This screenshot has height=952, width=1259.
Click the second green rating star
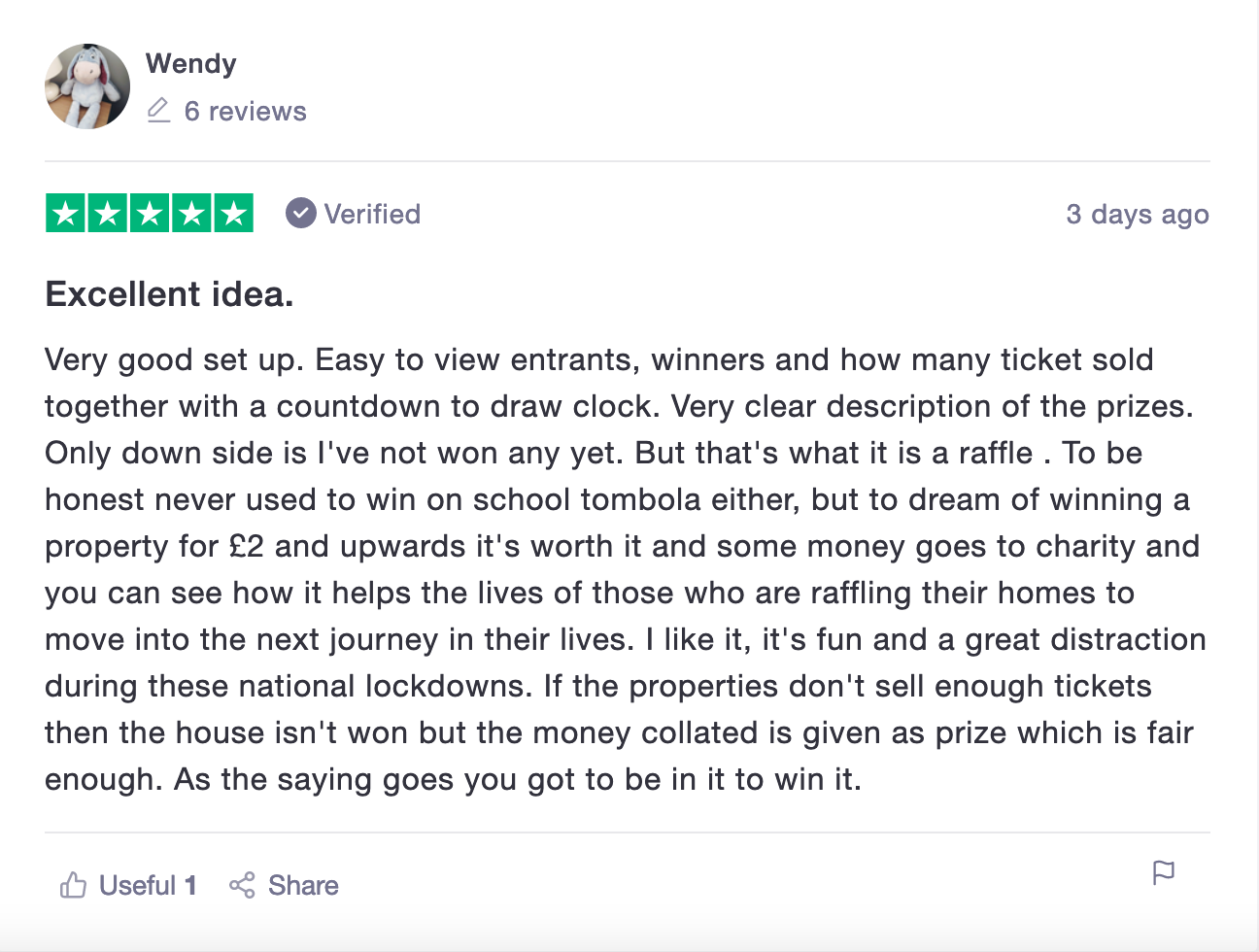108,214
